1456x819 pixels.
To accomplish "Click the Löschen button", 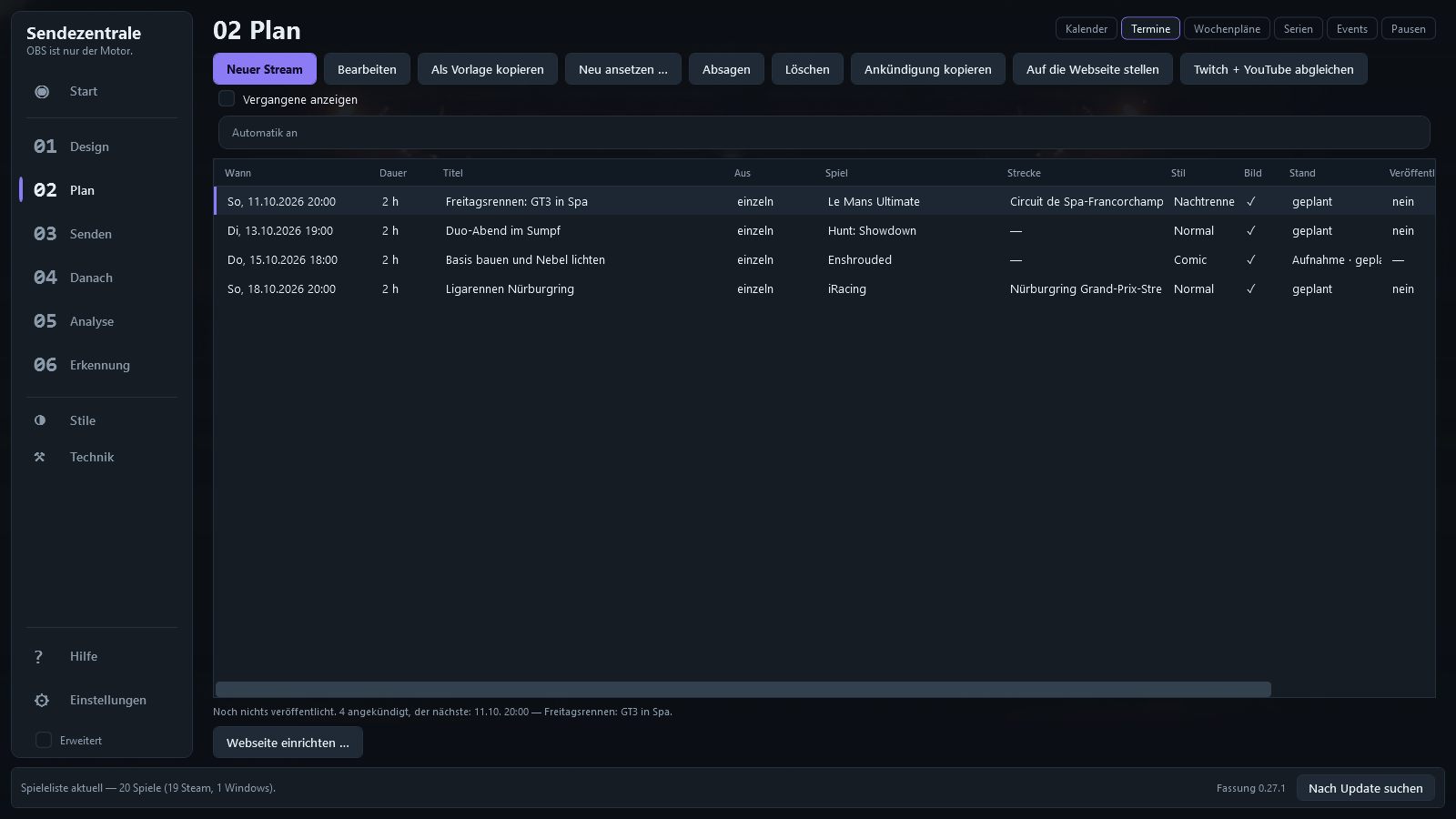I will pos(807,69).
